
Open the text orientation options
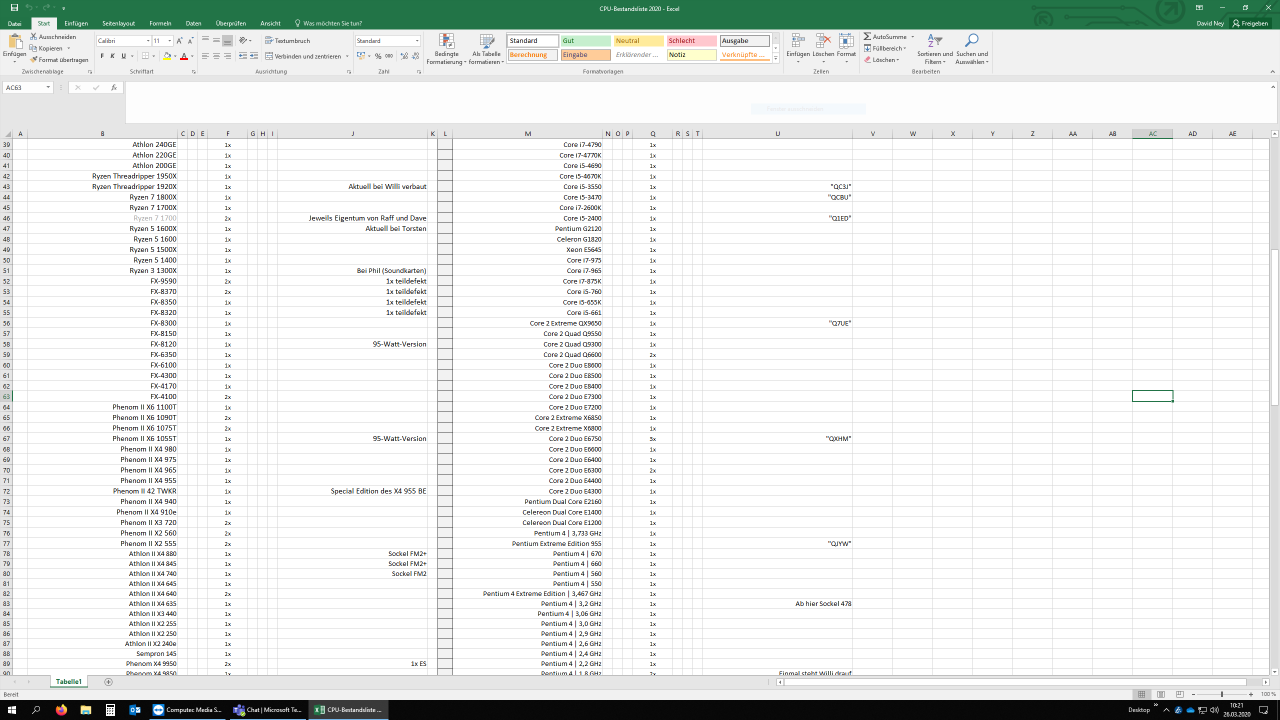point(245,41)
